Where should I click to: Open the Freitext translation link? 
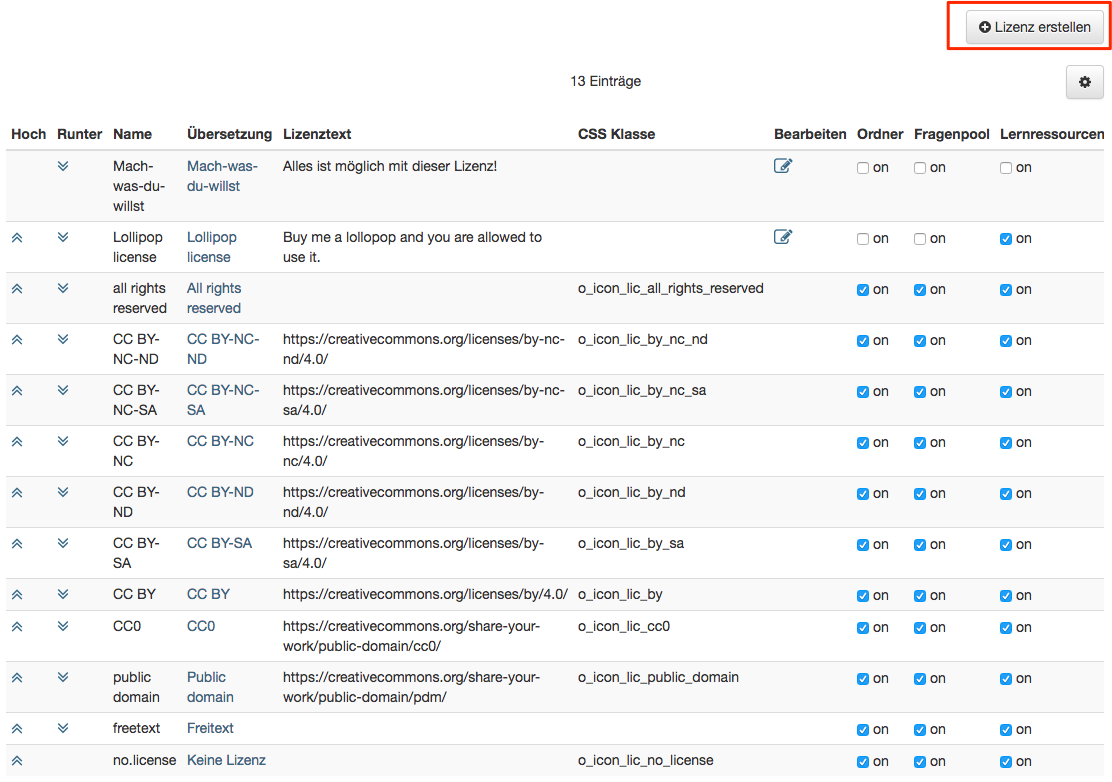pyautogui.click(x=210, y=728)
